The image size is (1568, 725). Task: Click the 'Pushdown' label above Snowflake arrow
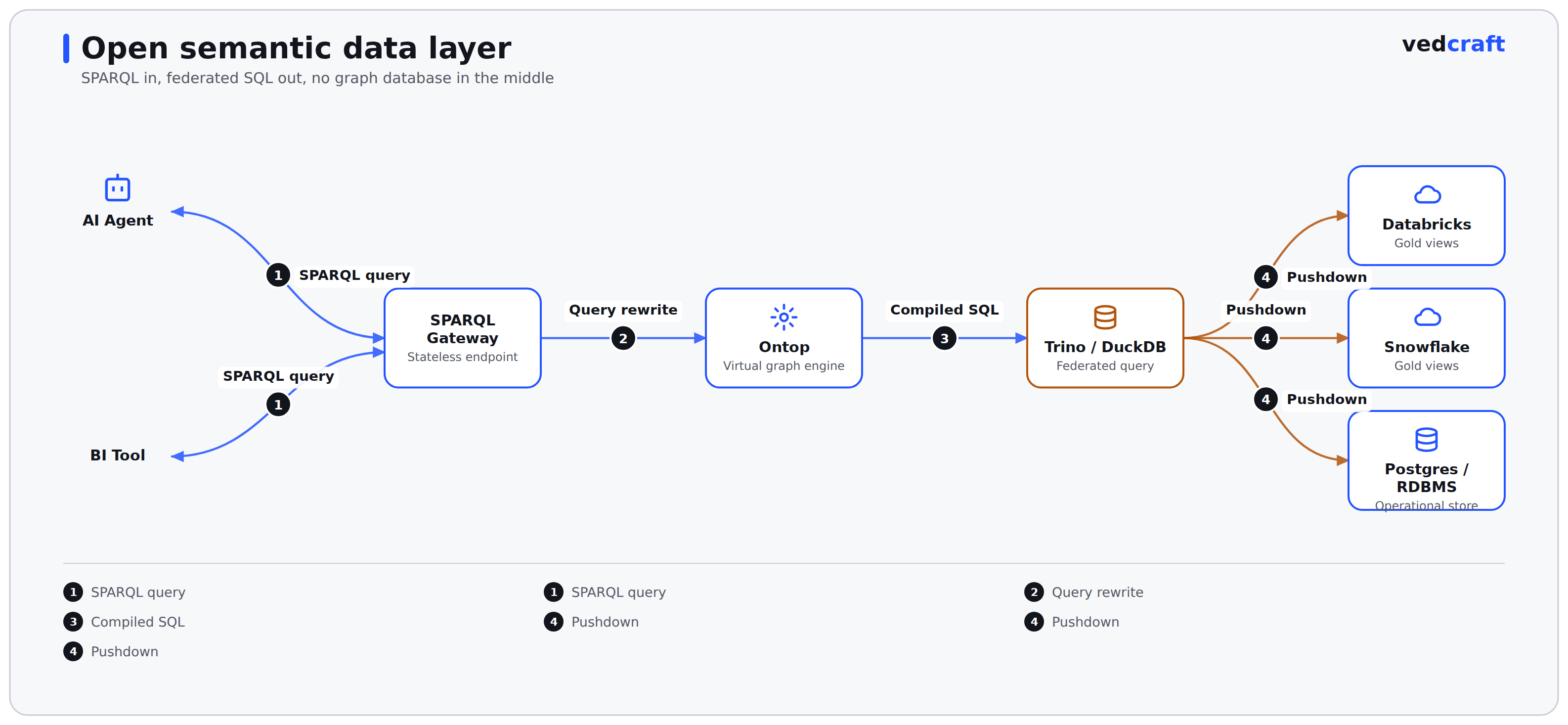pos(1265,310)
